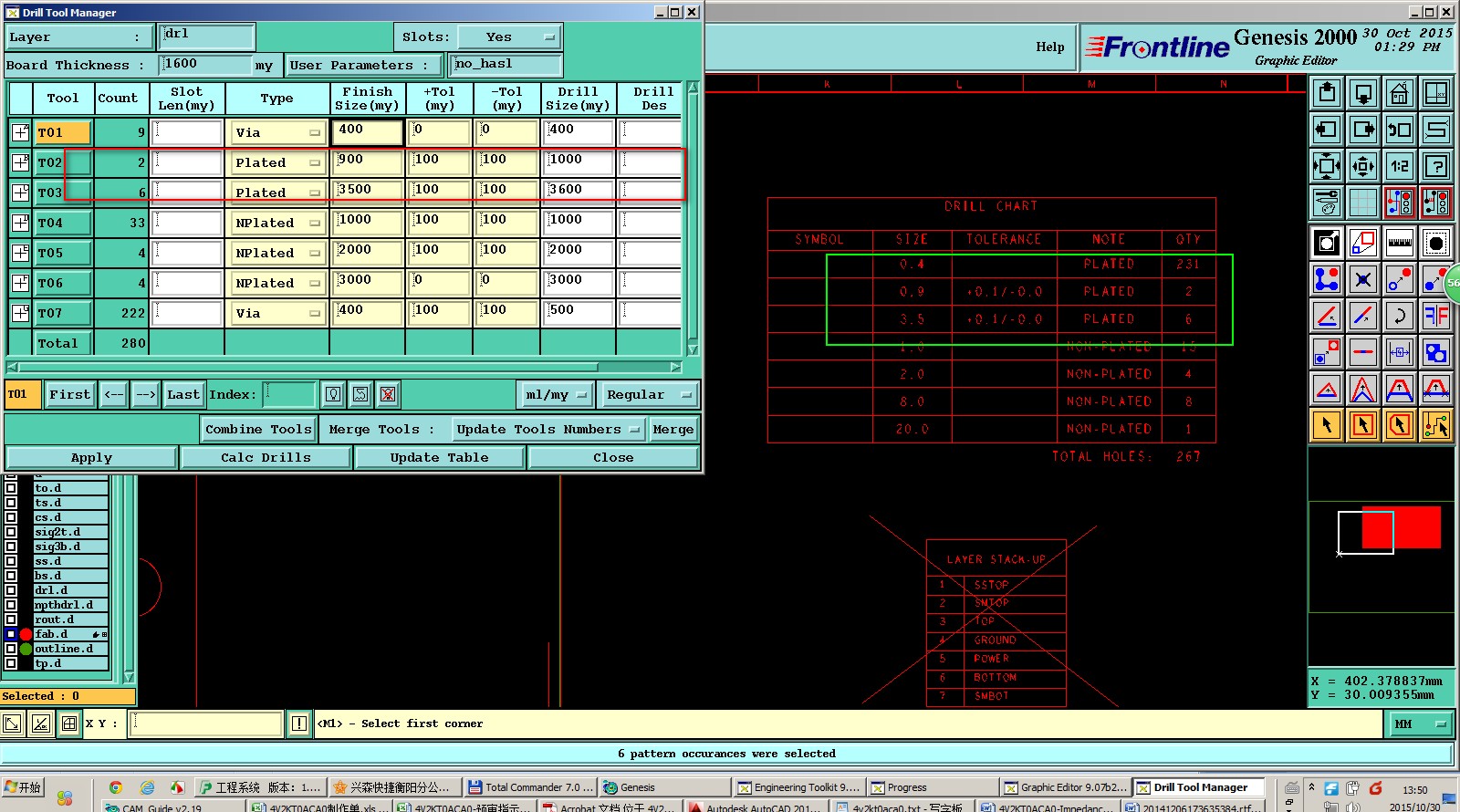Screen dimensions: 1460x812
Task: Click the Update Table button
Action: (x=439, y=457)
